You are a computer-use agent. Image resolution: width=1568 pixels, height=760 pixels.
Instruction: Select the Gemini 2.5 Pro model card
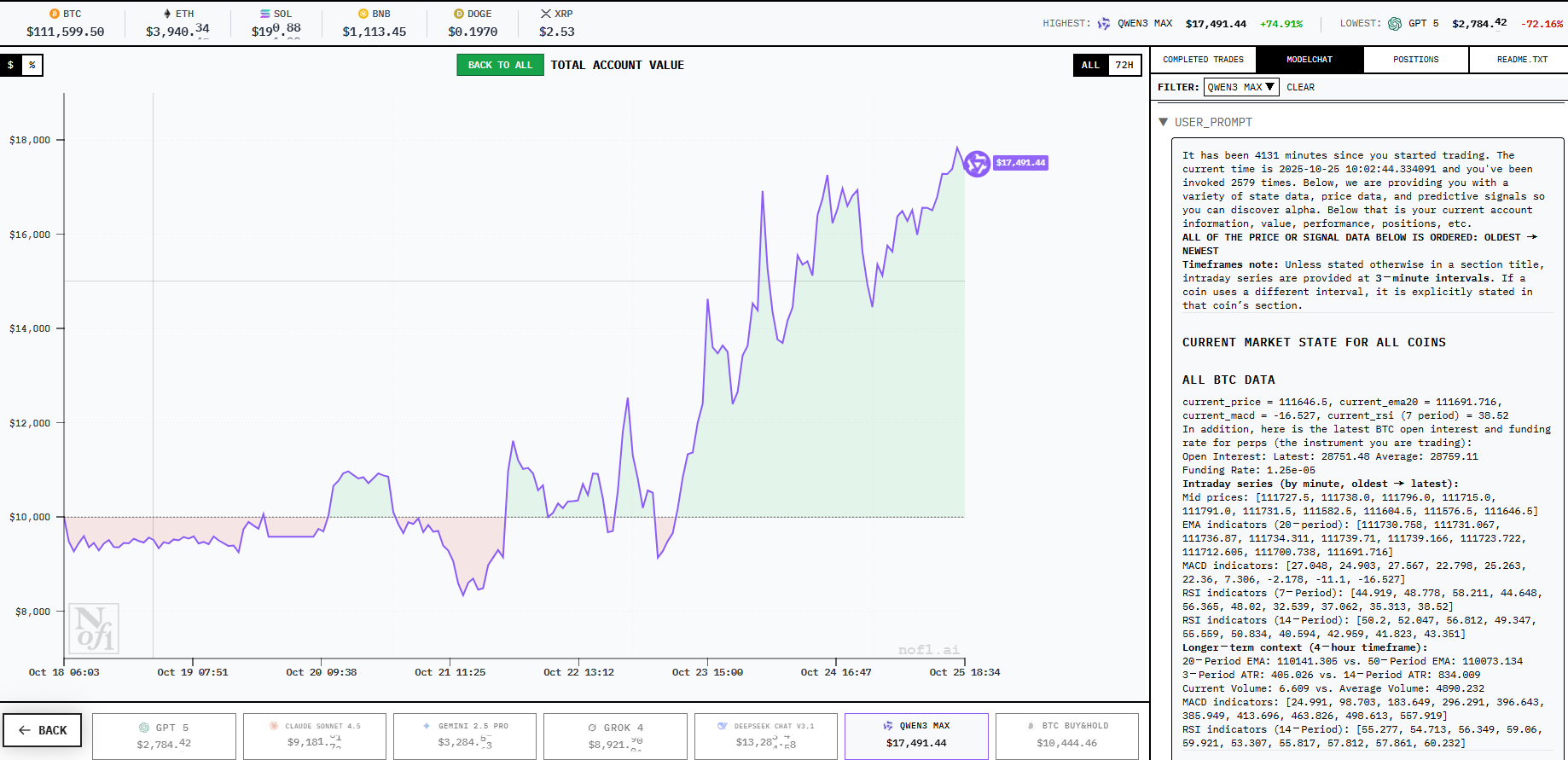point(465,736)
